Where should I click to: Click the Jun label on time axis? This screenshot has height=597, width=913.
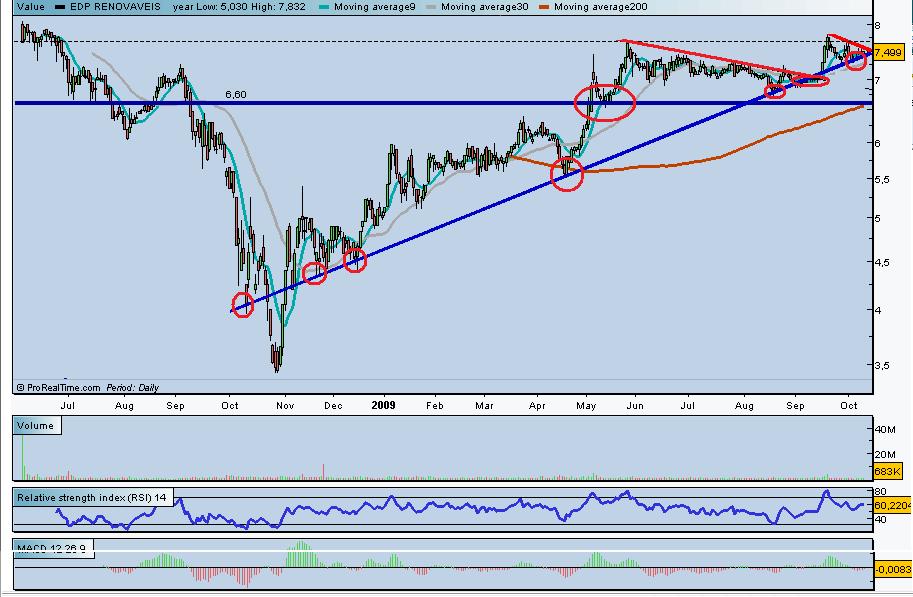coord(635,405)
